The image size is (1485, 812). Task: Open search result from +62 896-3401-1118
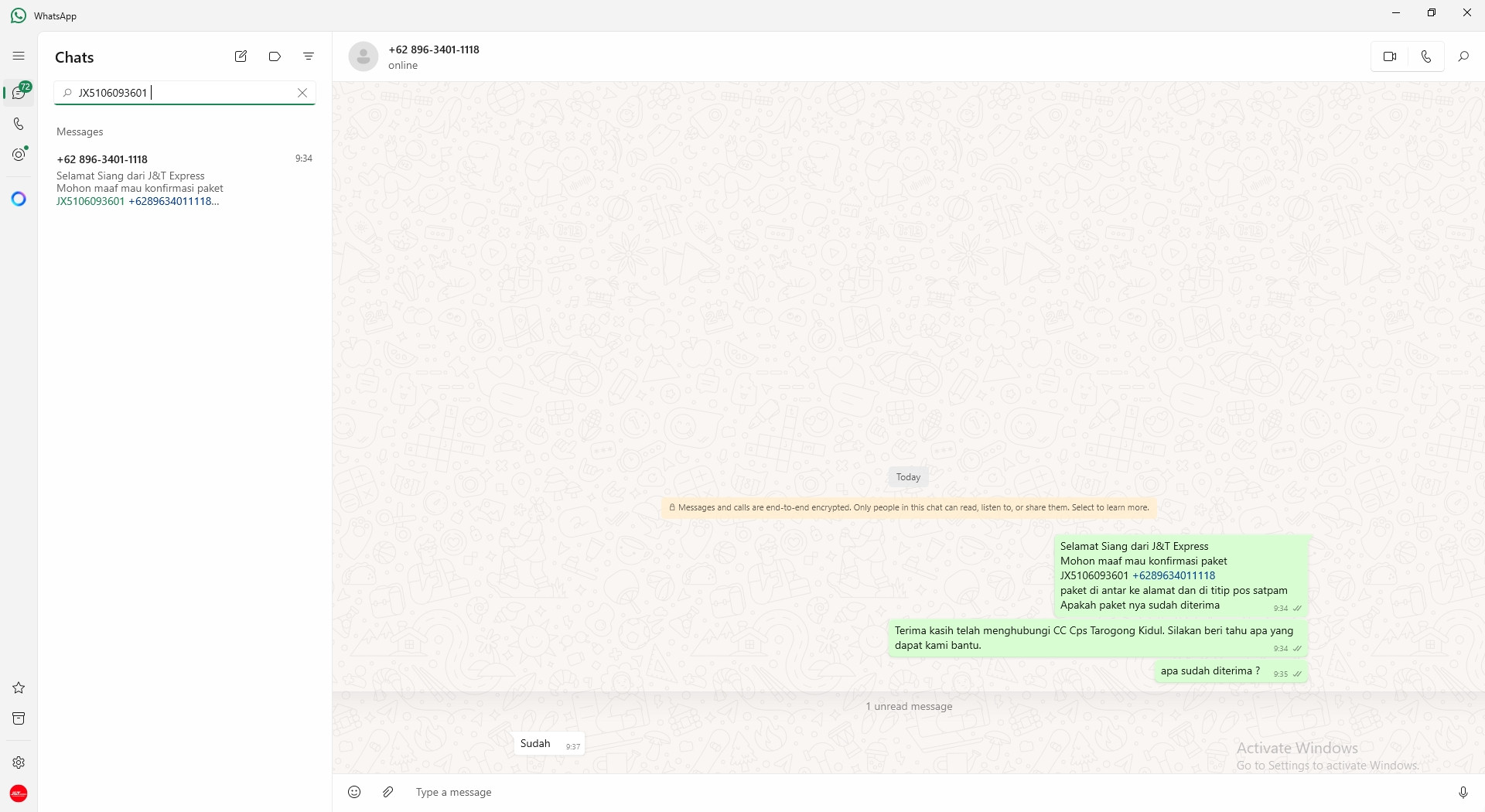click(x=184, y=180)
